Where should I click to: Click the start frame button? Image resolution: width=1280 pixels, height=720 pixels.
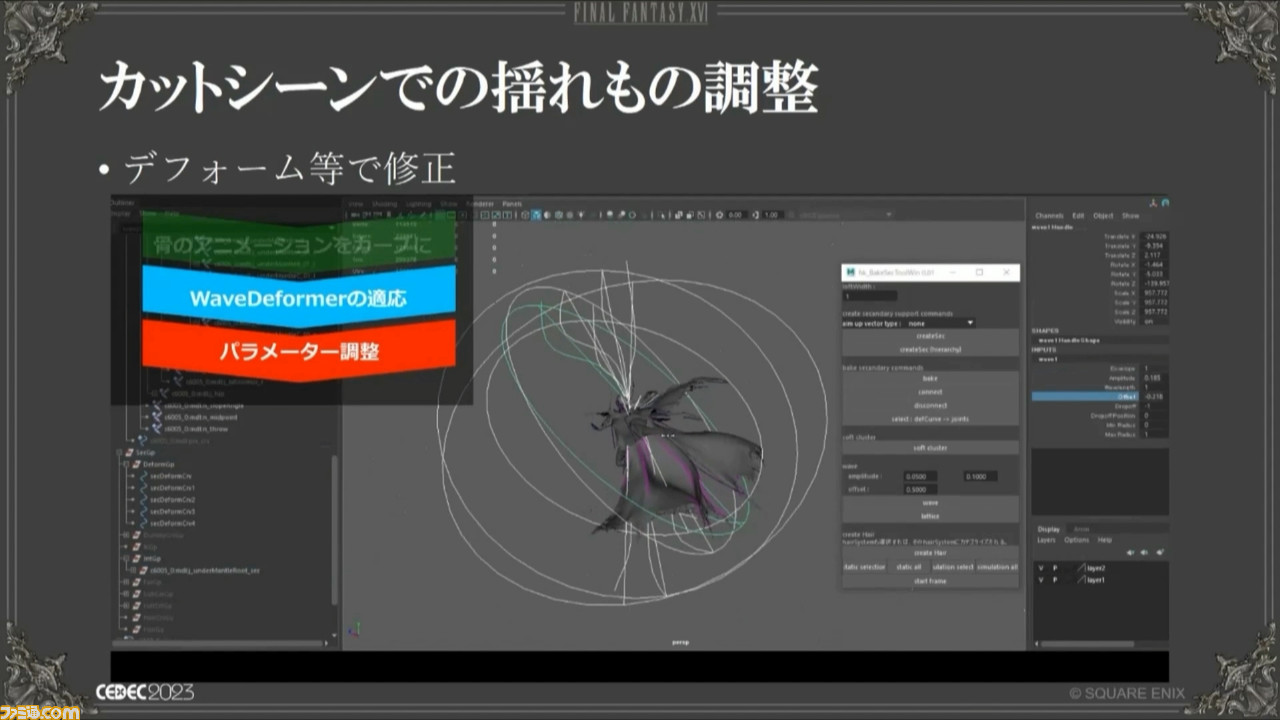click(930, 581)
